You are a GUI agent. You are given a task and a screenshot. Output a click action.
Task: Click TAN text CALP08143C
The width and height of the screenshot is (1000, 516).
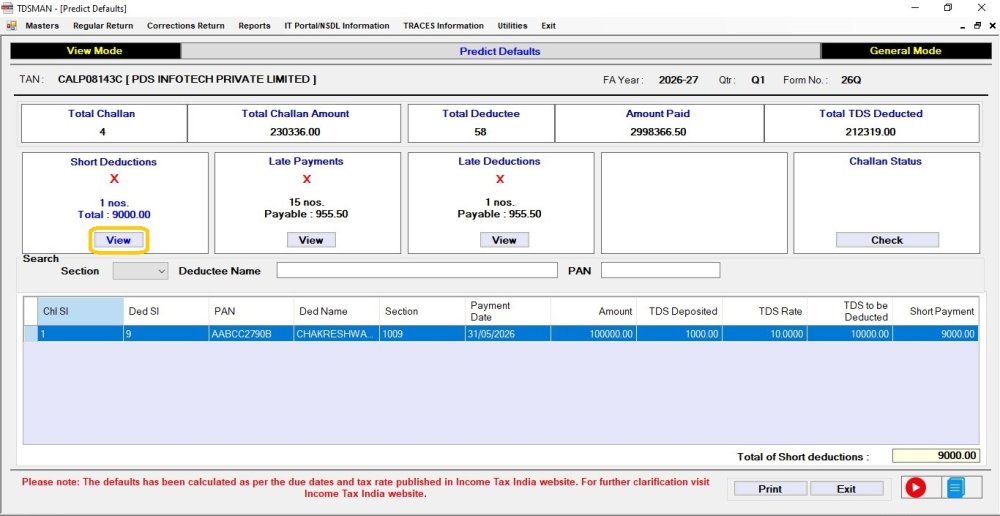pyautogui.click(x=89, y=80)
